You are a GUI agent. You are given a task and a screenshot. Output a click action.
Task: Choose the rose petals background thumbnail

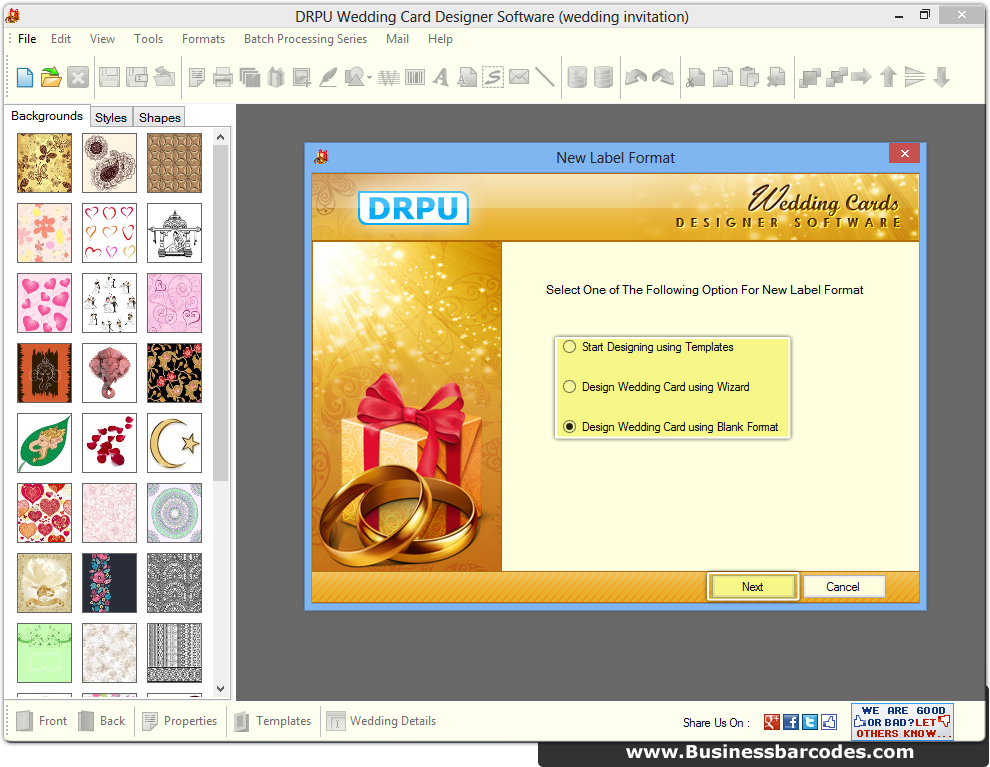pyautogui.click(x=109, y=443)
